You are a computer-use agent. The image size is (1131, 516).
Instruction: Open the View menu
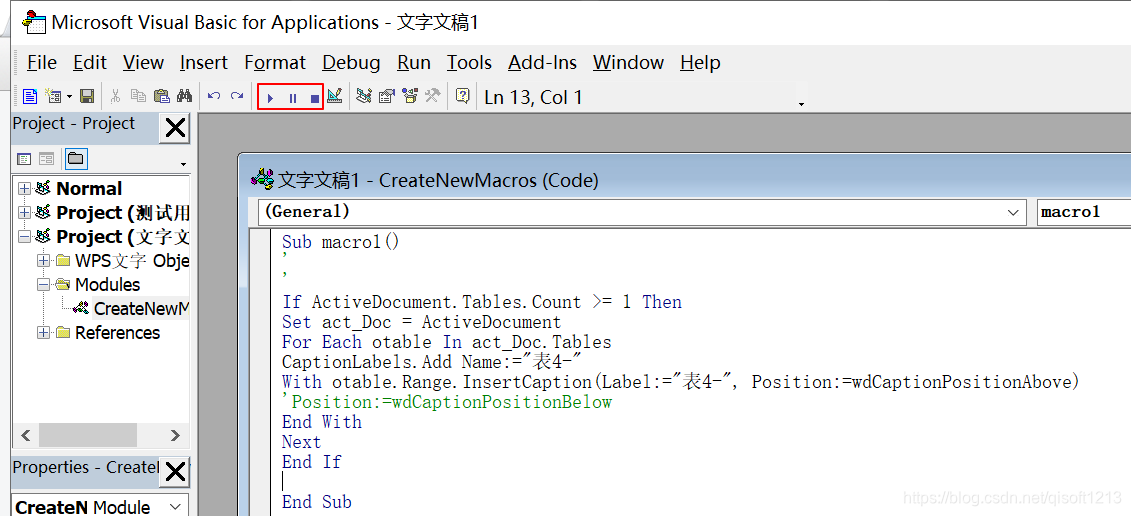(143, 63)
